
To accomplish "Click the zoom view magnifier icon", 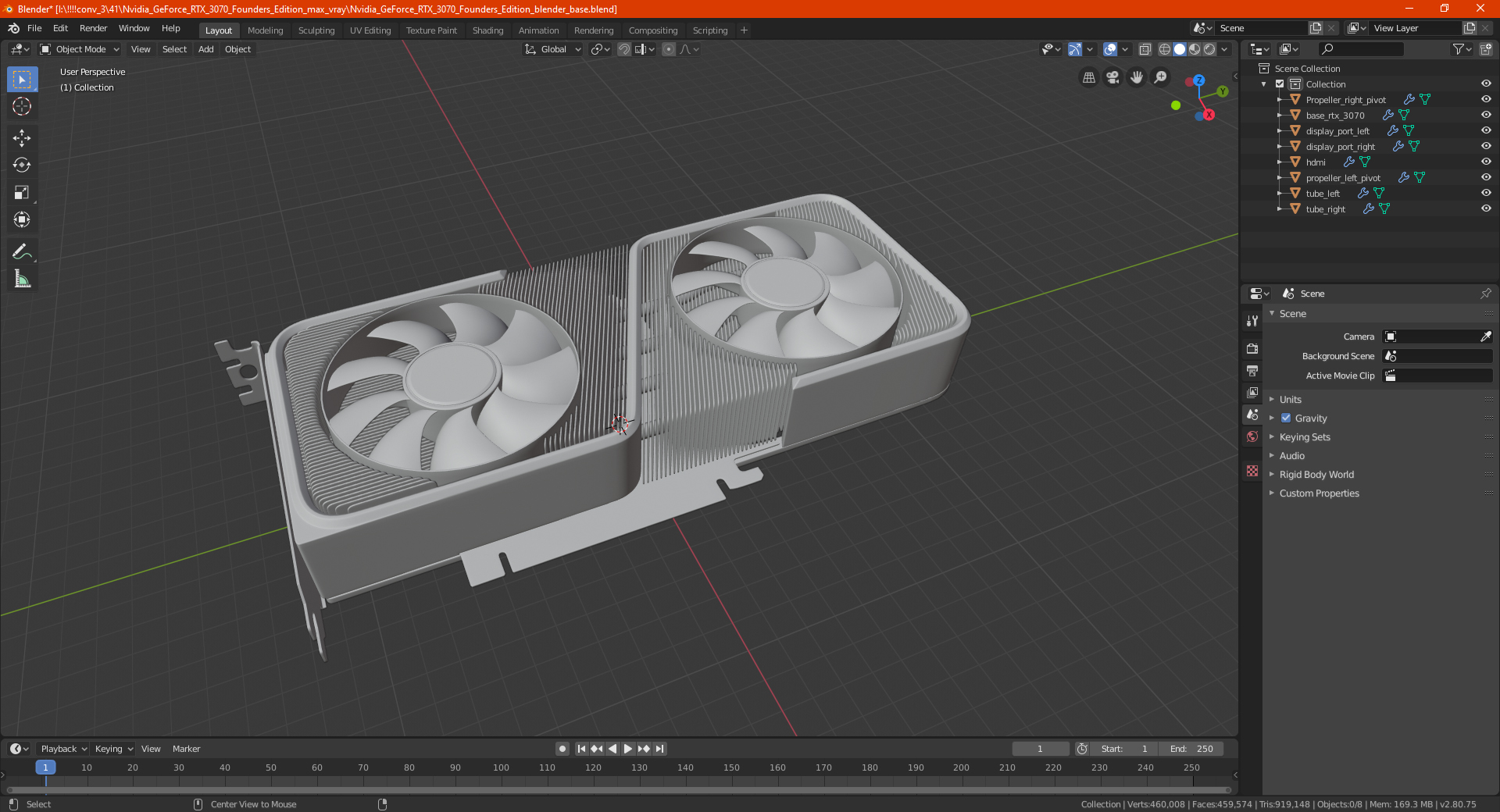I will tap(1161, 77).
